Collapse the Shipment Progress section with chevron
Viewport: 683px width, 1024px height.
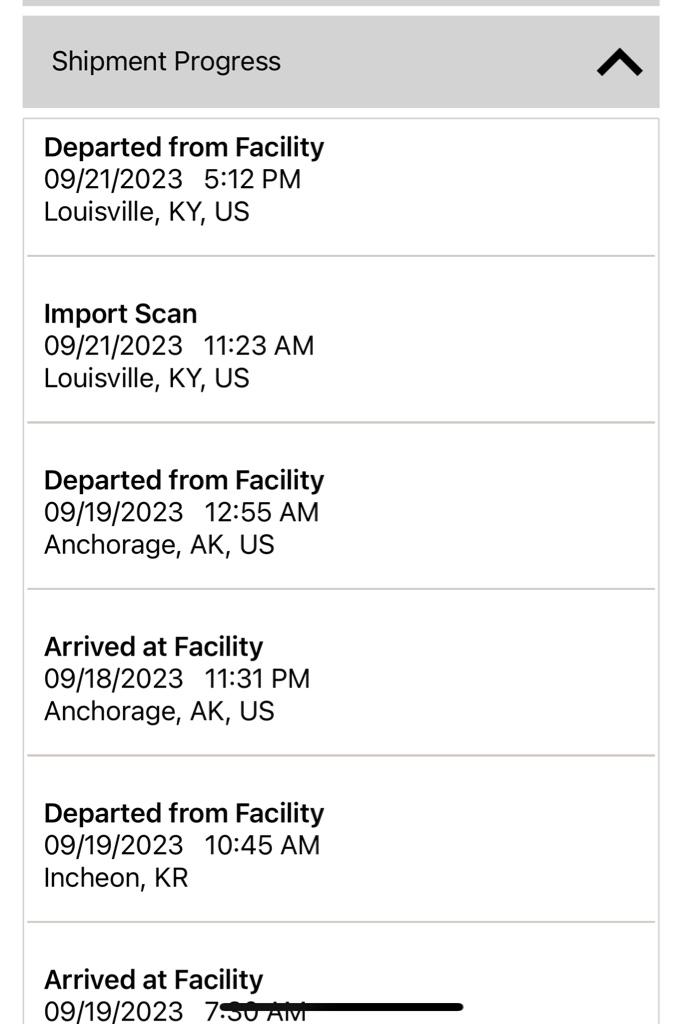(x=619, y=63)
